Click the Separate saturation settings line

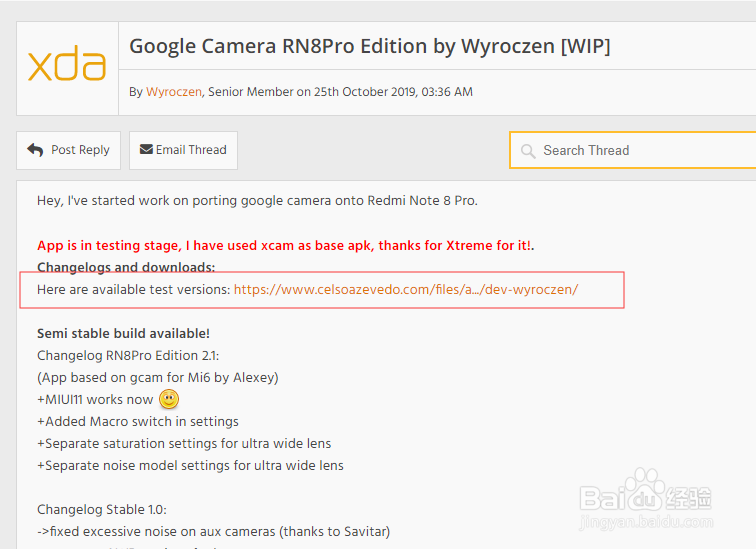184,443
